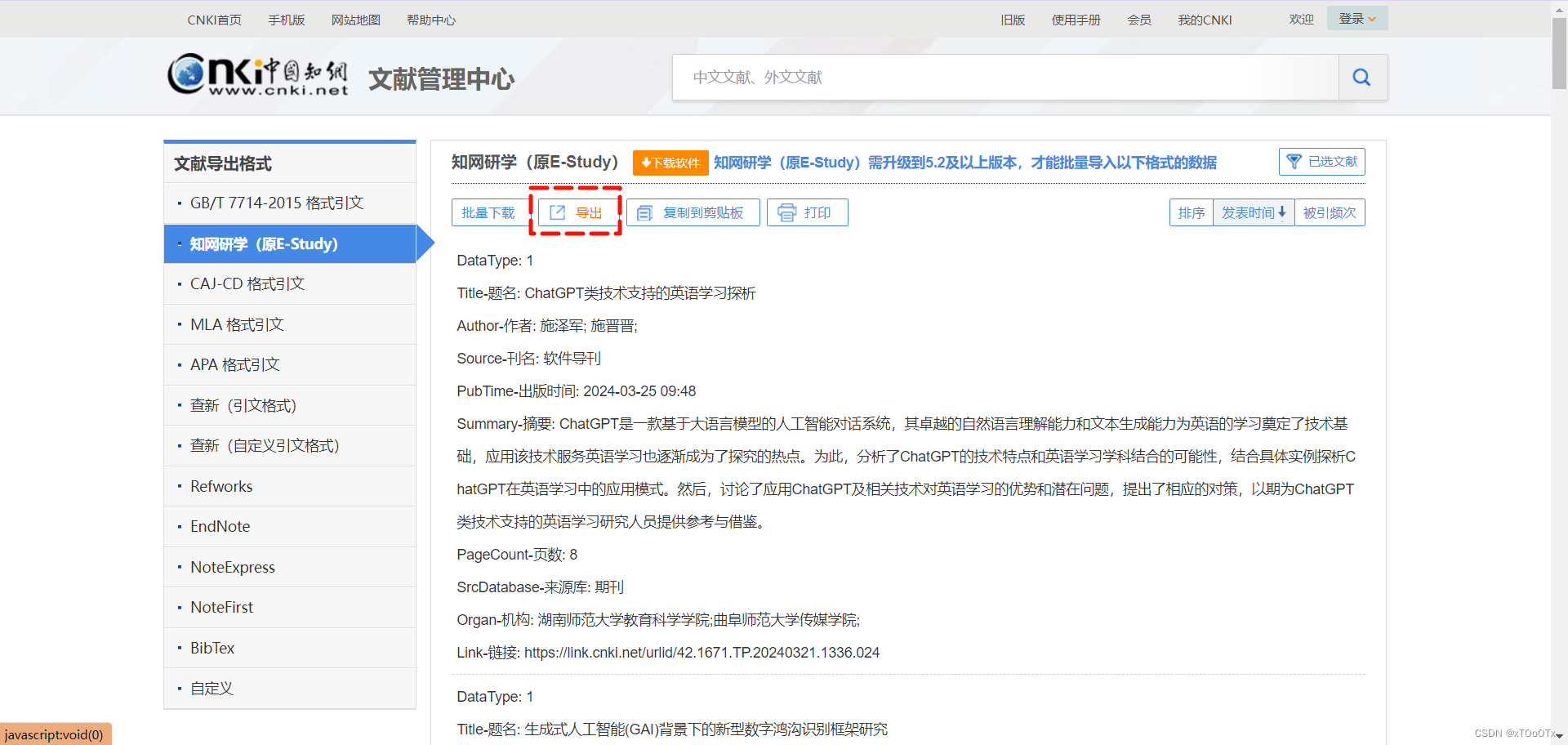This screenshot has height=745, width=1568.
Task: Open 旧版 link
Action: point(1013,20)
